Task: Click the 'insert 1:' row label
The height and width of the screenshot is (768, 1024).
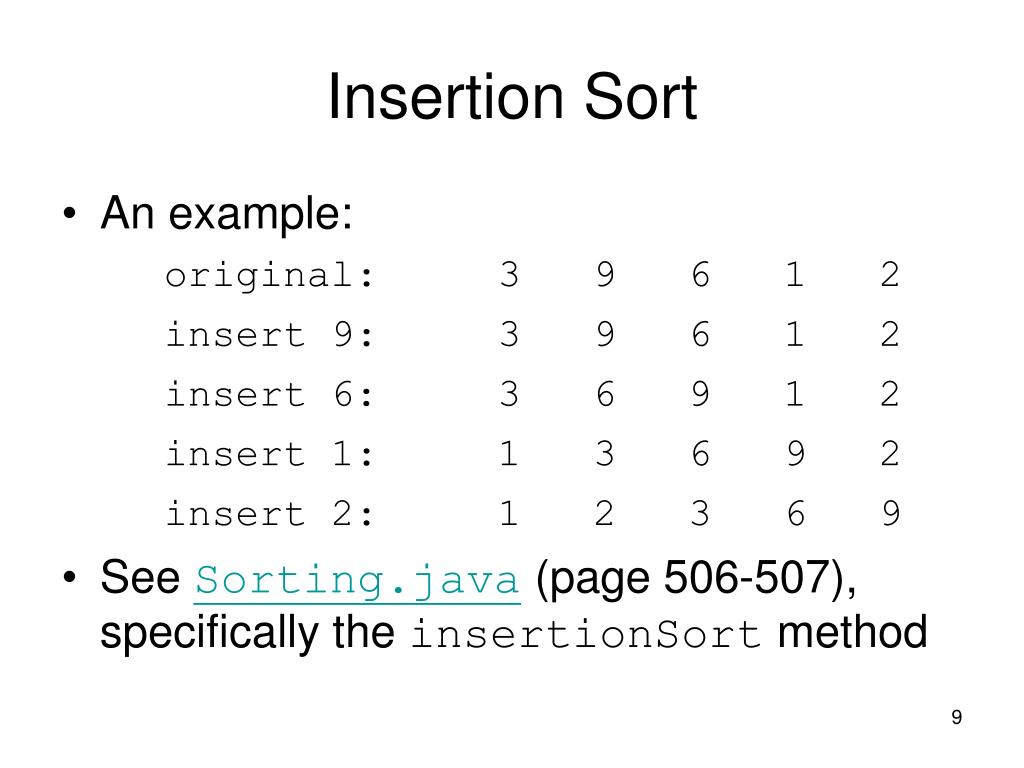Action: click(x=269, y=454)
